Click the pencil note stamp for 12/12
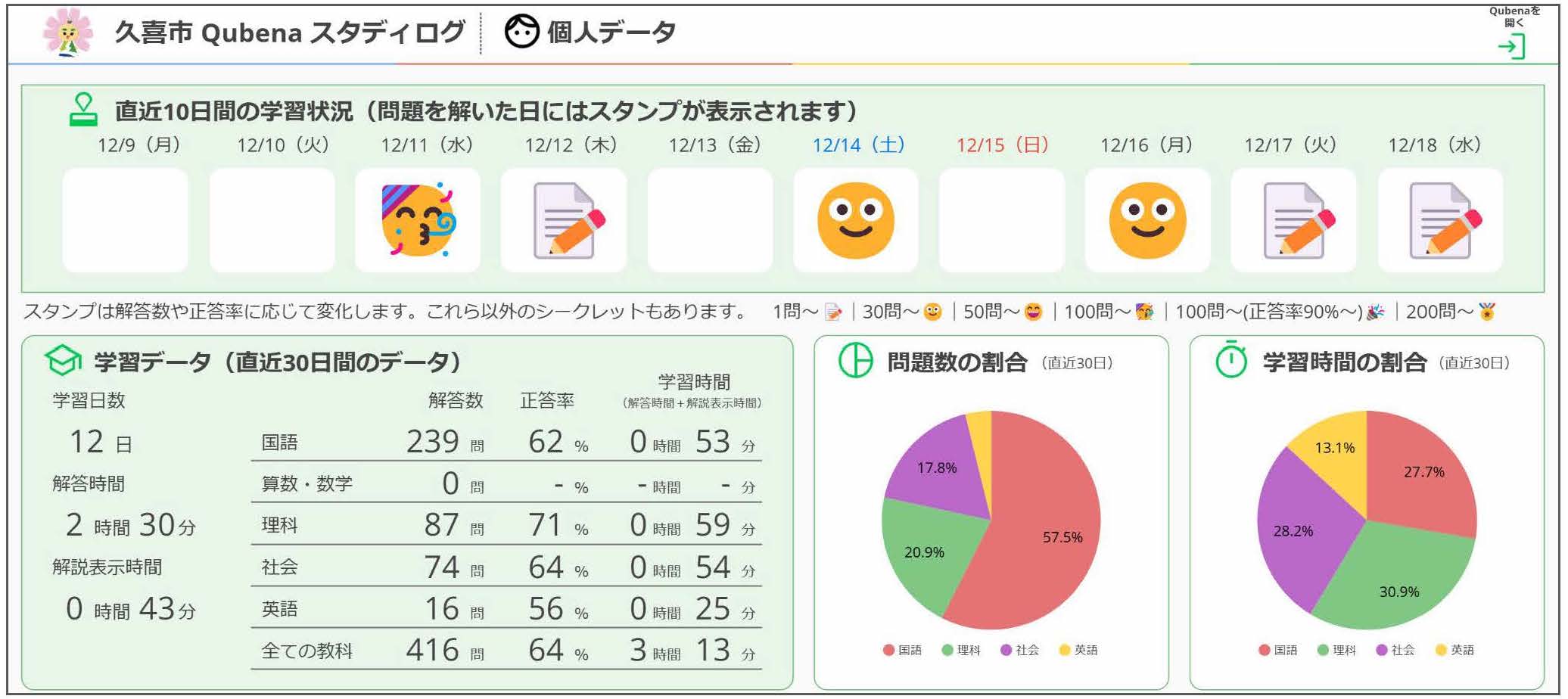This screenshot has width=1568, height=699. pos(564,220)
